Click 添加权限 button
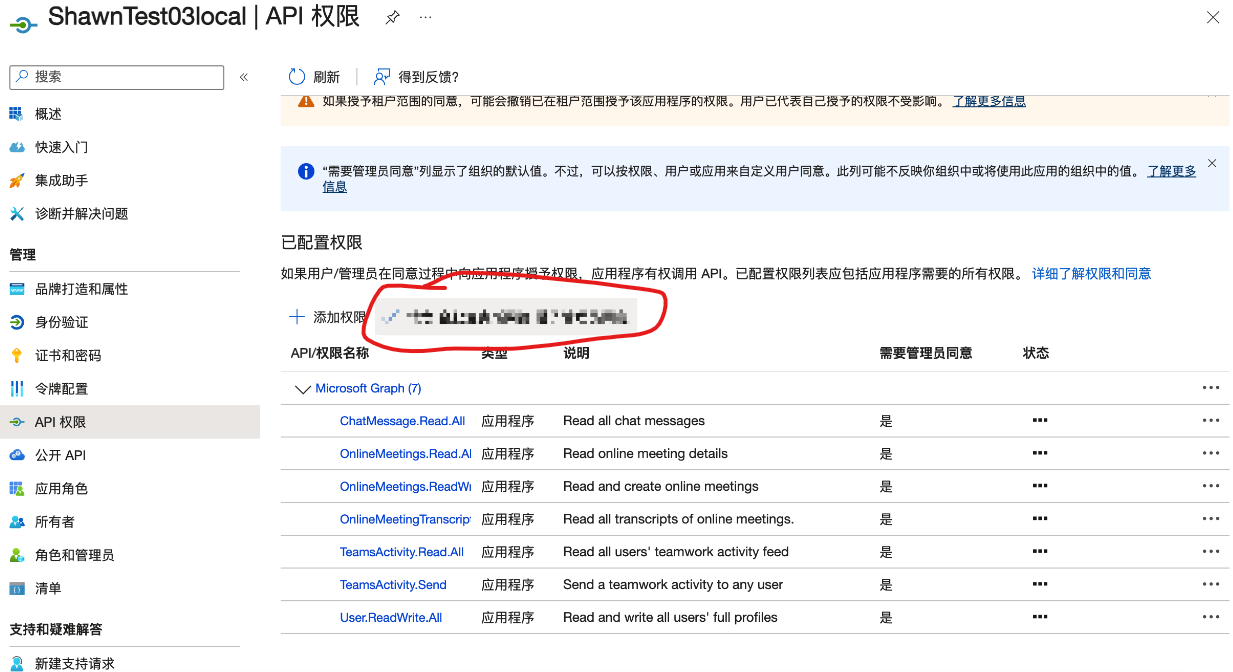Viewport: 1233px width, 672px height. pyautogui.click(x=327, y=317)
